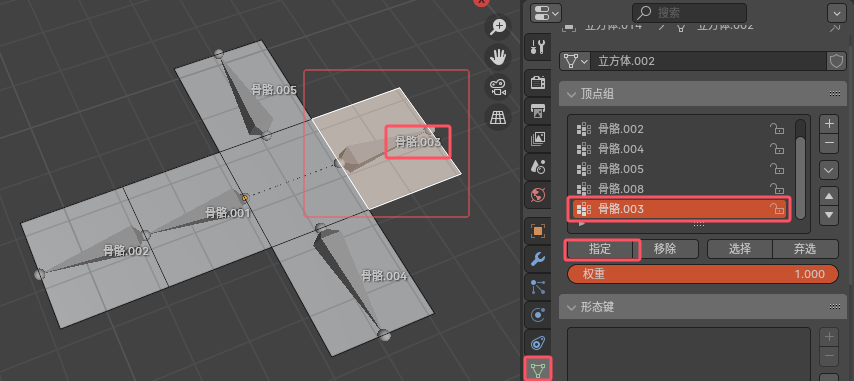
Task: Switch perspective/orthographic with the grid gizmo
Action: [498, 117]
